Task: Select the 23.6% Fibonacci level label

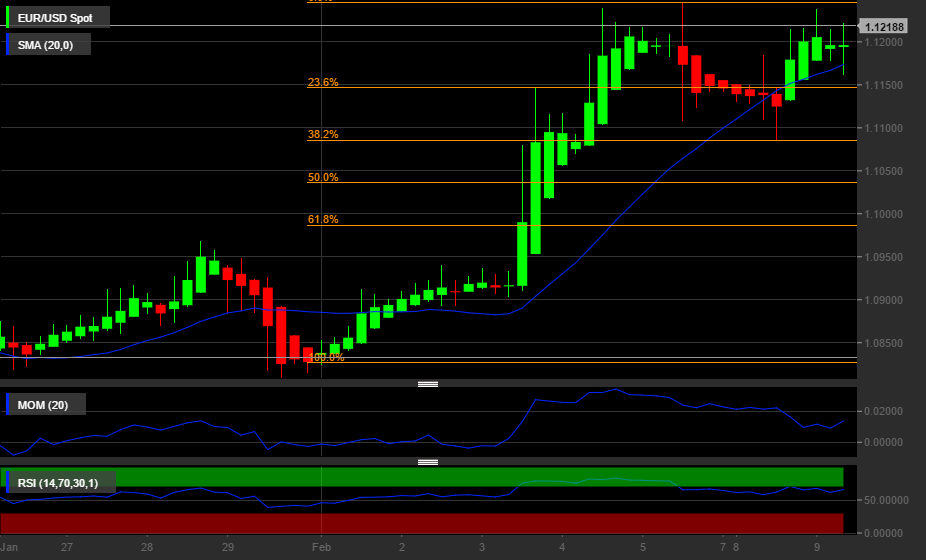Action: [x=323, y=83]
